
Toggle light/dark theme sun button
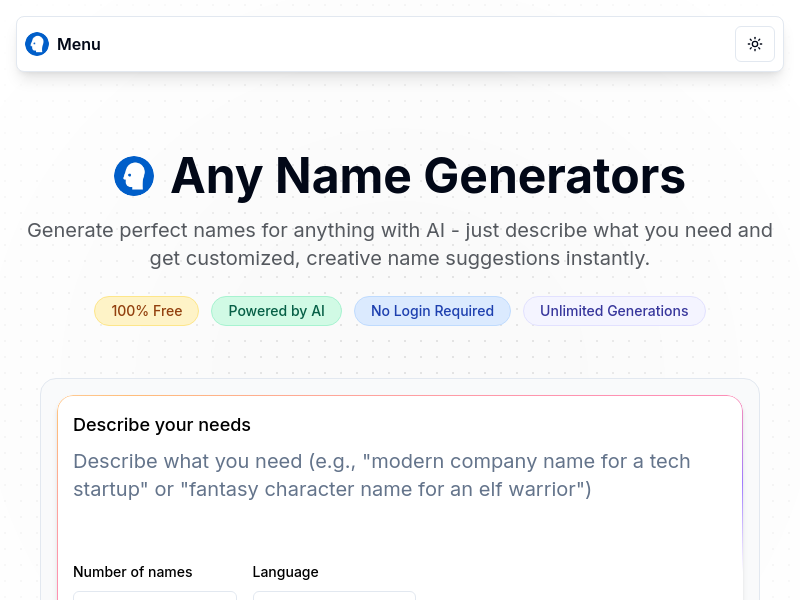coord(755,44)
